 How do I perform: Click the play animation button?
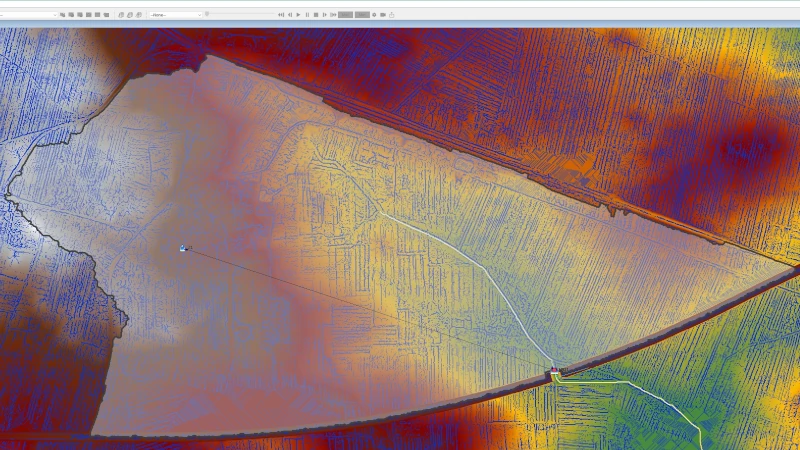[x=298, y=15]
